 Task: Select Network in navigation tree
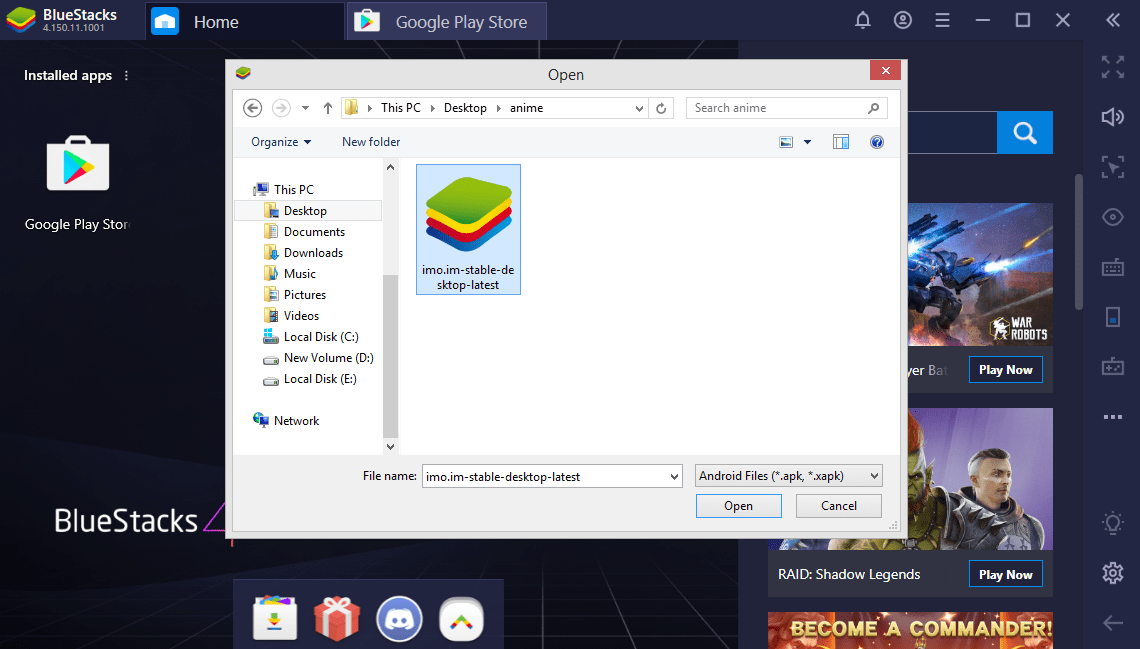296,421
